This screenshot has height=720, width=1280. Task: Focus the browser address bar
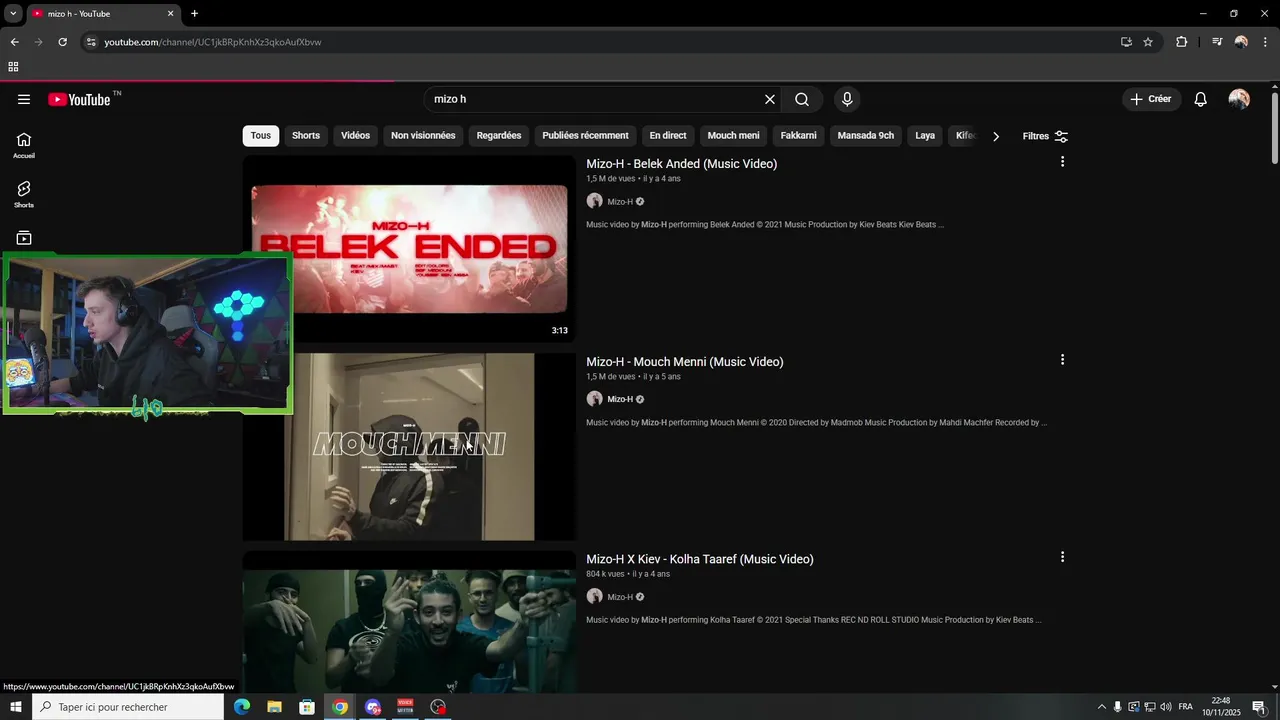click(x=600, y=42)
